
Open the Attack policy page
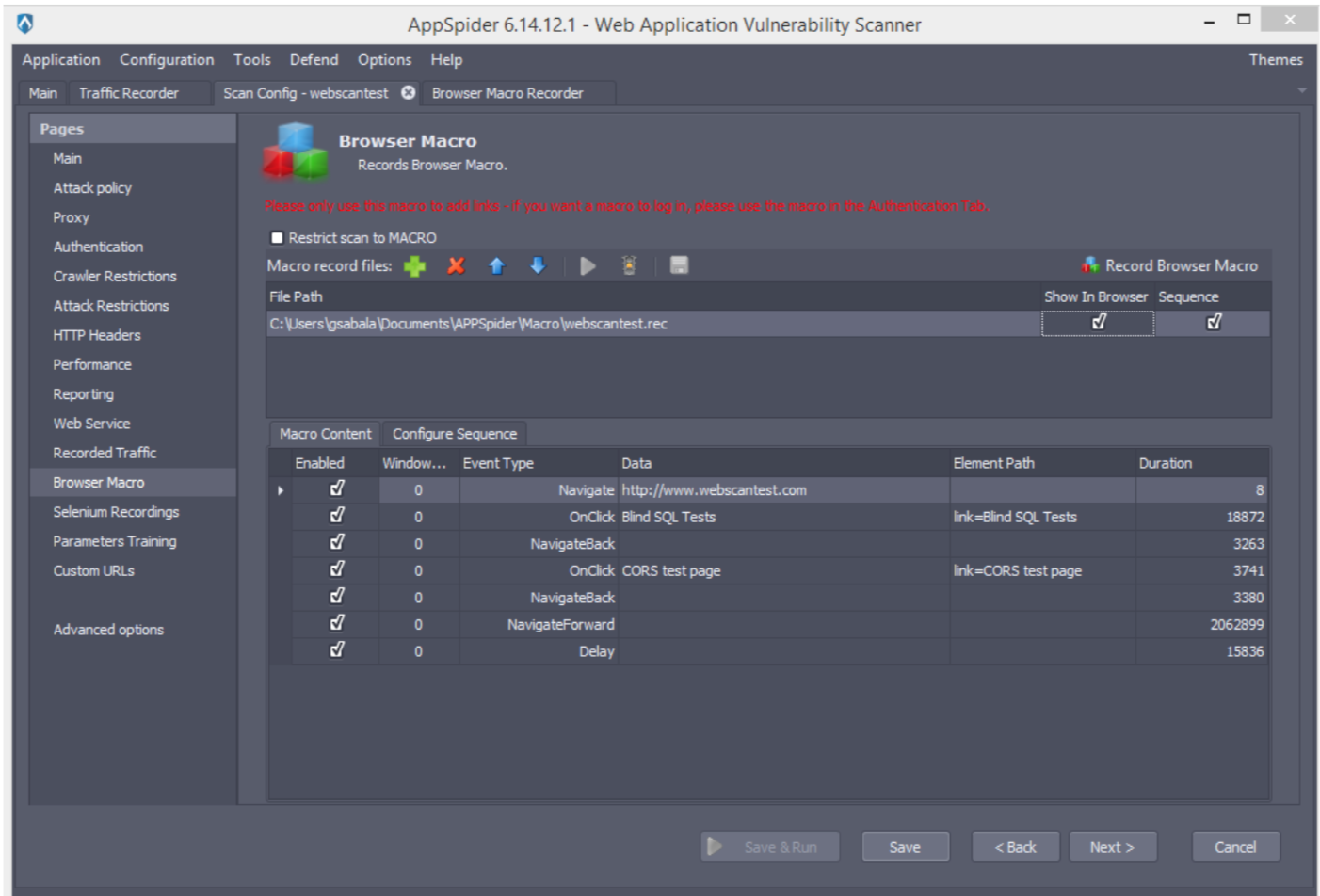pos(92,188)
